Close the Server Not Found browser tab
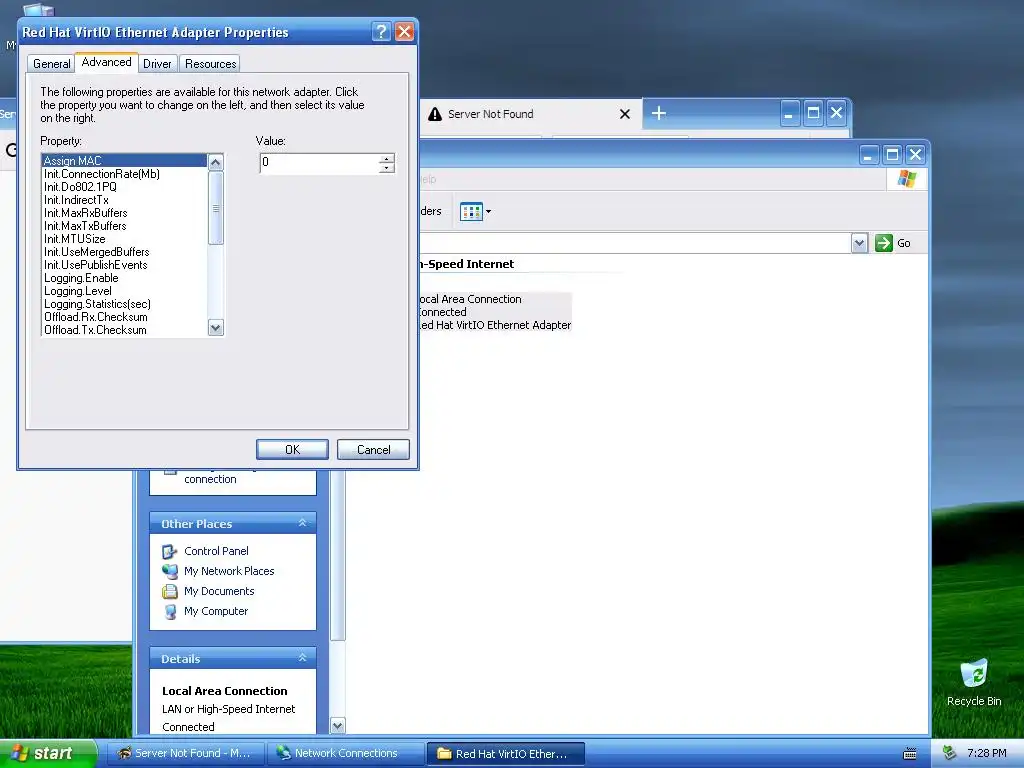This screenshot has width=1024, height=768. (x=625, y=114)
